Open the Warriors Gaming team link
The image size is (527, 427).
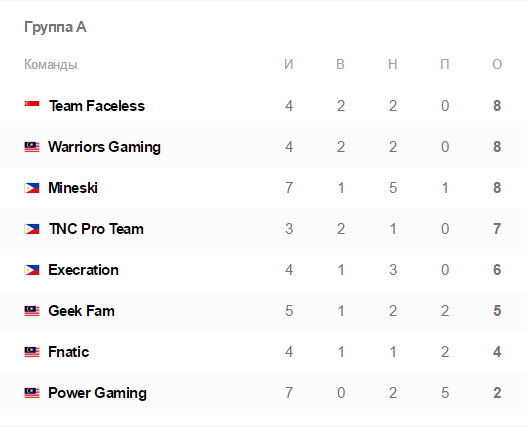[x=105, y=147]
